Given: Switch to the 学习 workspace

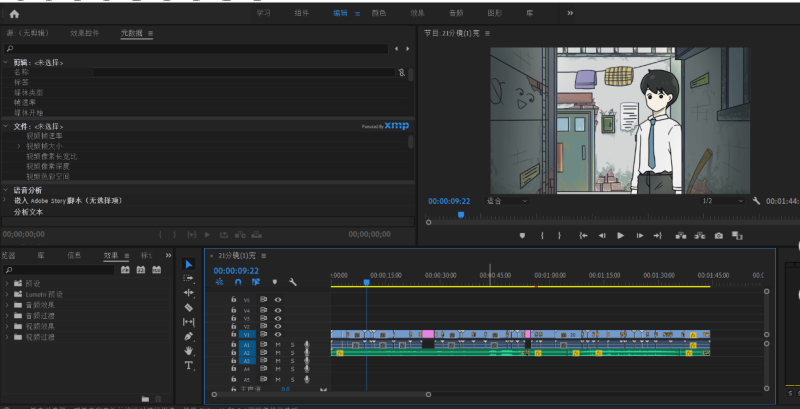Looking at the screenshot, I should (263, 13).
